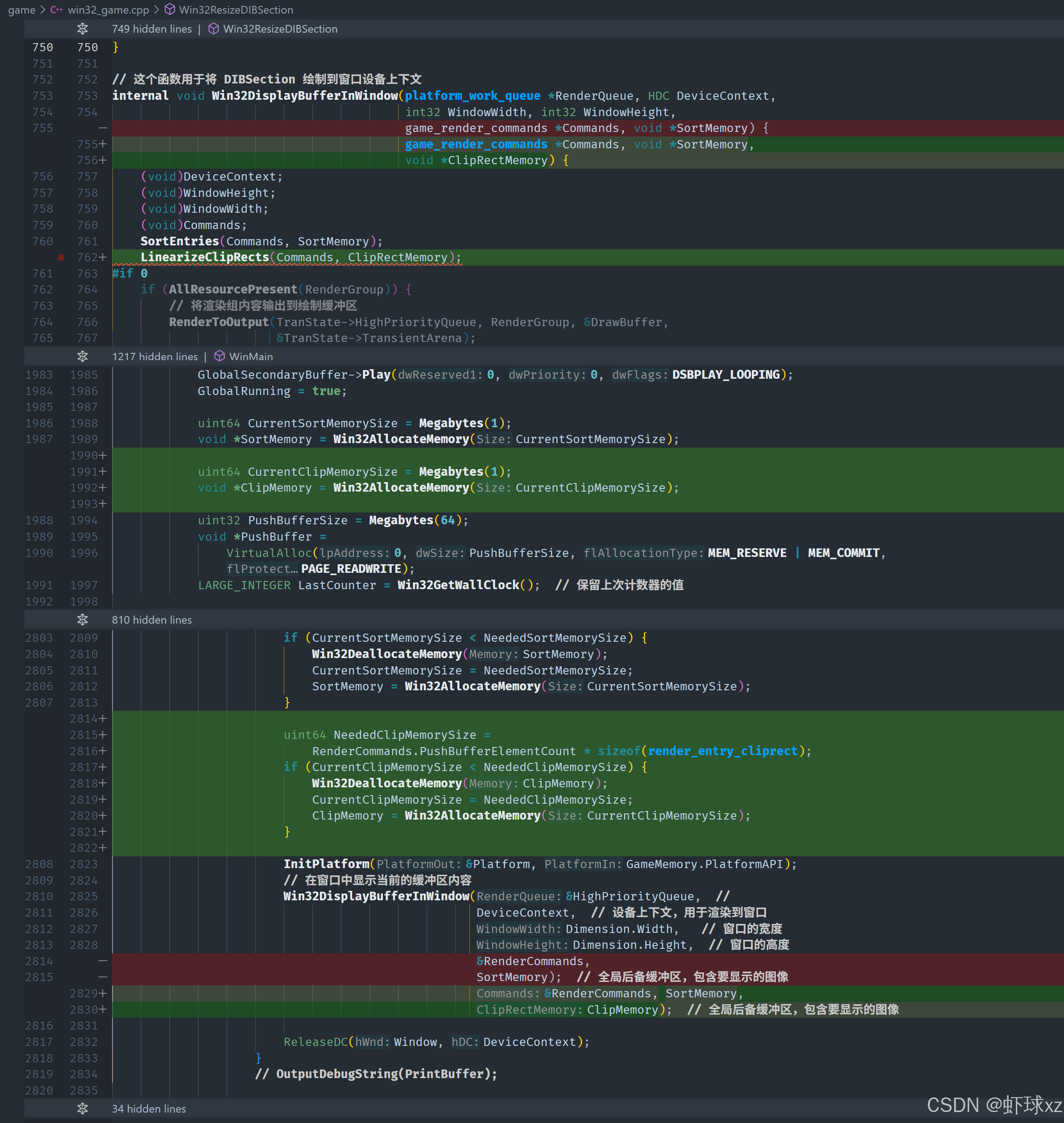Screen dimensions: 1064x1123
Task: Click the 1217 hidden lines unfold icon
Action: click(83, 356)
